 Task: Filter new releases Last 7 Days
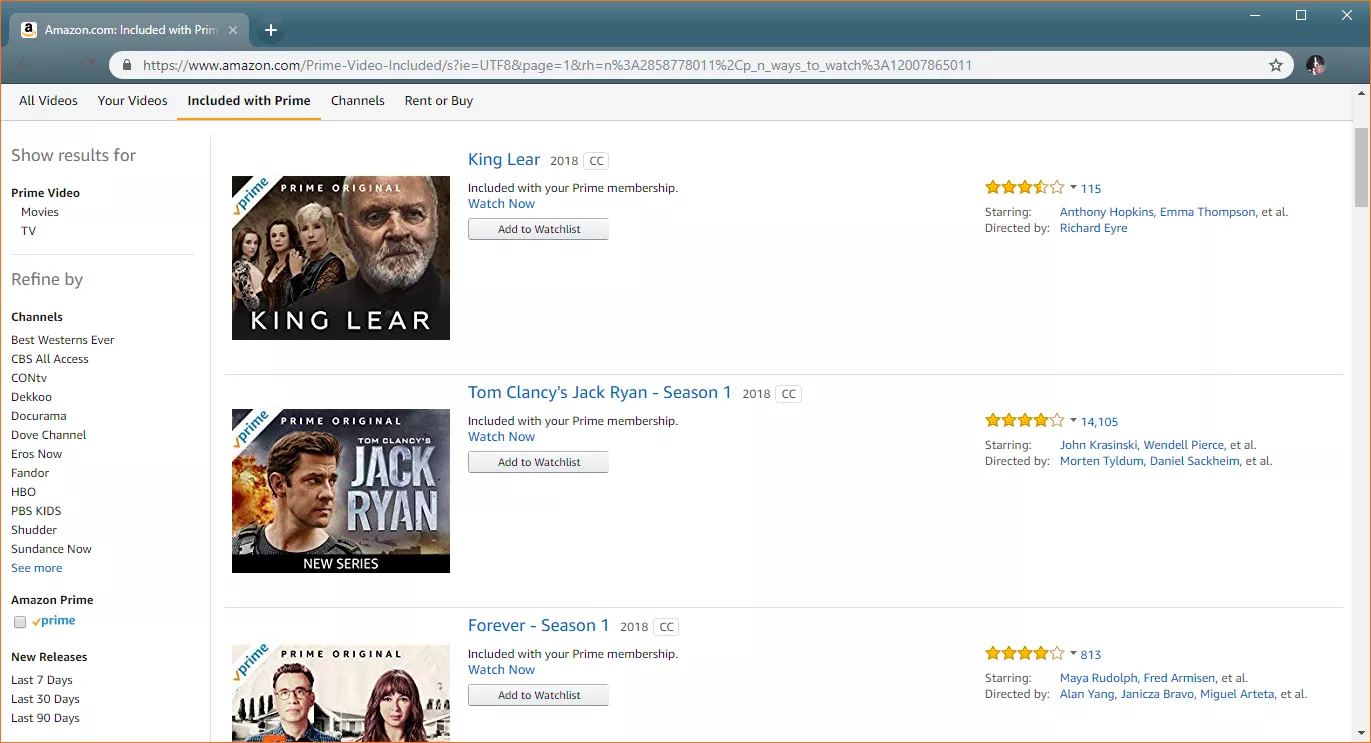pos(42,680)
